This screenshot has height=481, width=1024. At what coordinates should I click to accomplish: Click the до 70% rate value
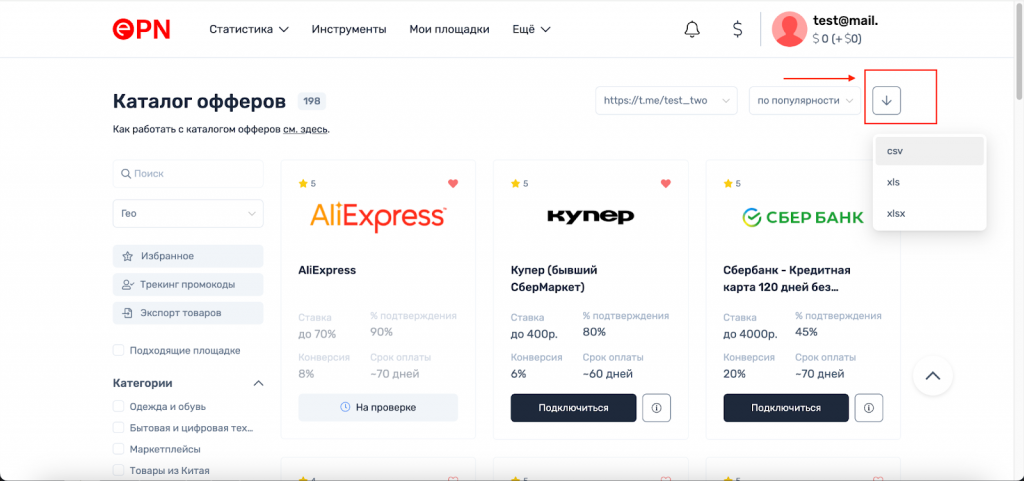pyautogui.click(x=317, y=335)
